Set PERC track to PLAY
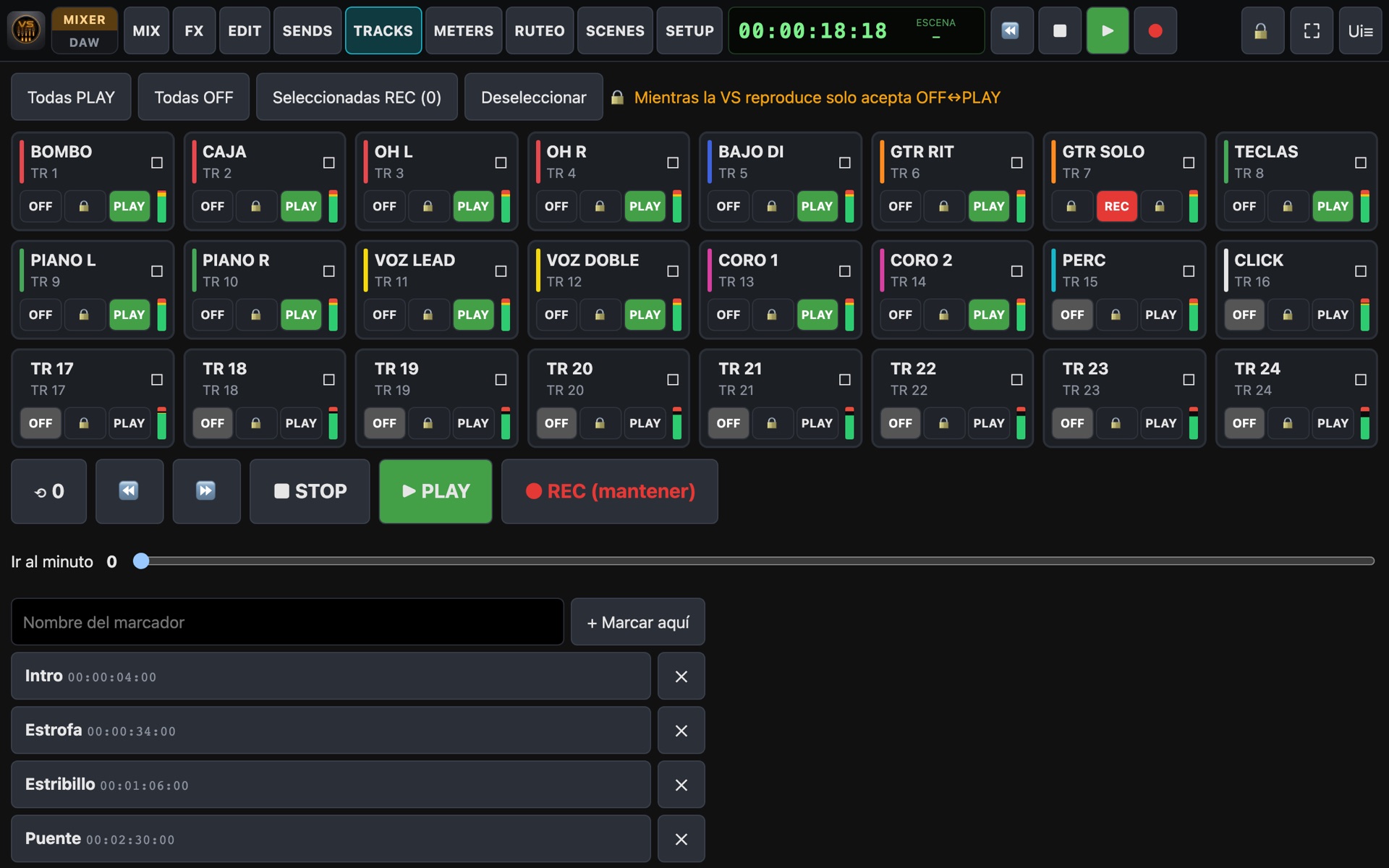 (x=1160, y=315)
